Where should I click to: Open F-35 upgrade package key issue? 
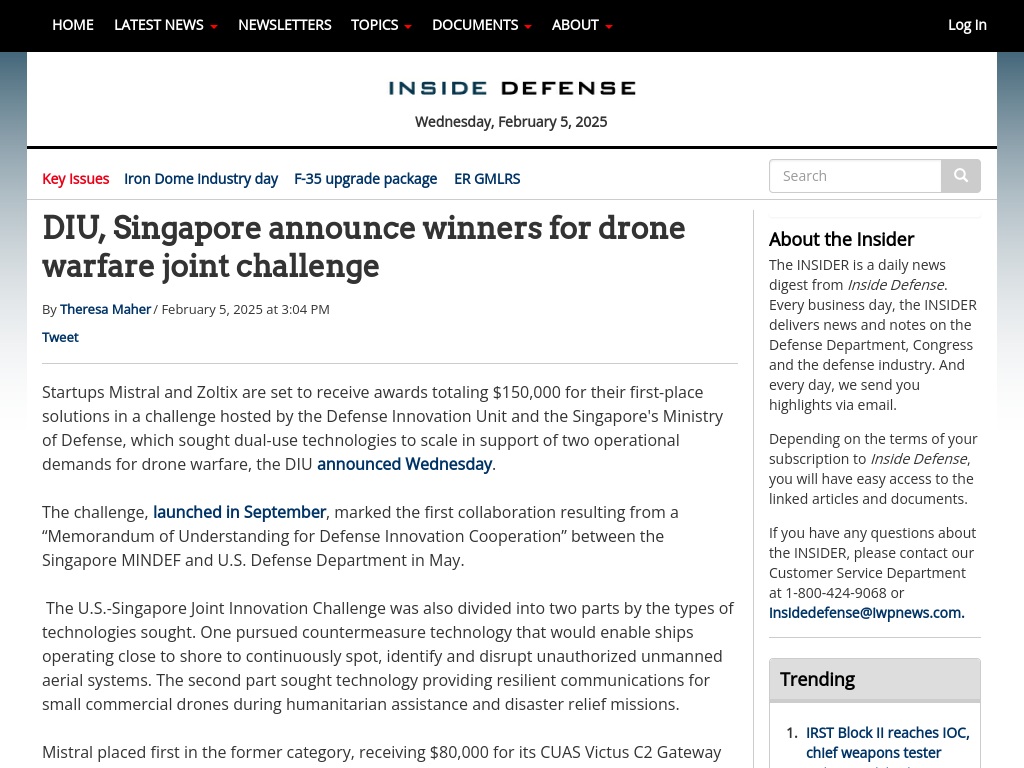(x=366, y=178)
